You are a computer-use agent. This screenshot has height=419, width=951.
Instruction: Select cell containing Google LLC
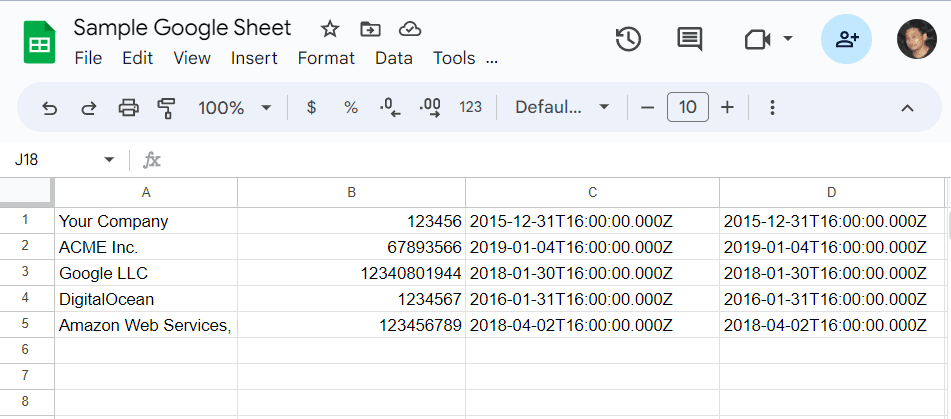click(x=145, y=273)
